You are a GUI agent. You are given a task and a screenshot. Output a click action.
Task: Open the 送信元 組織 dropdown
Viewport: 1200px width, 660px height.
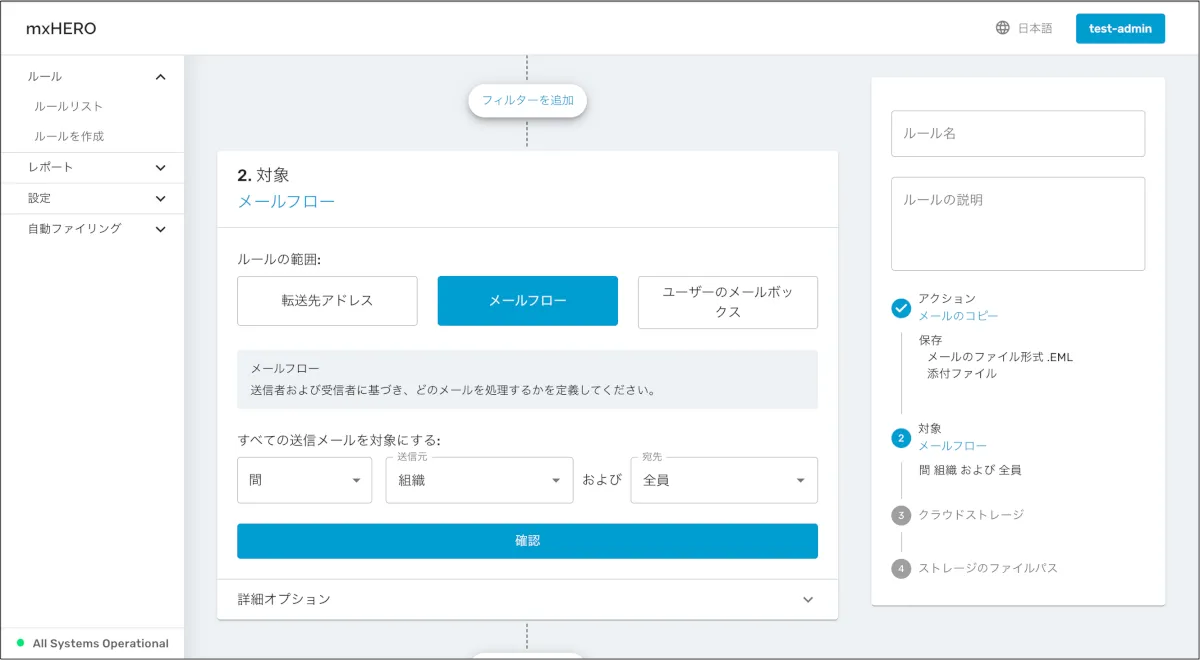click(x=479, y=480)
